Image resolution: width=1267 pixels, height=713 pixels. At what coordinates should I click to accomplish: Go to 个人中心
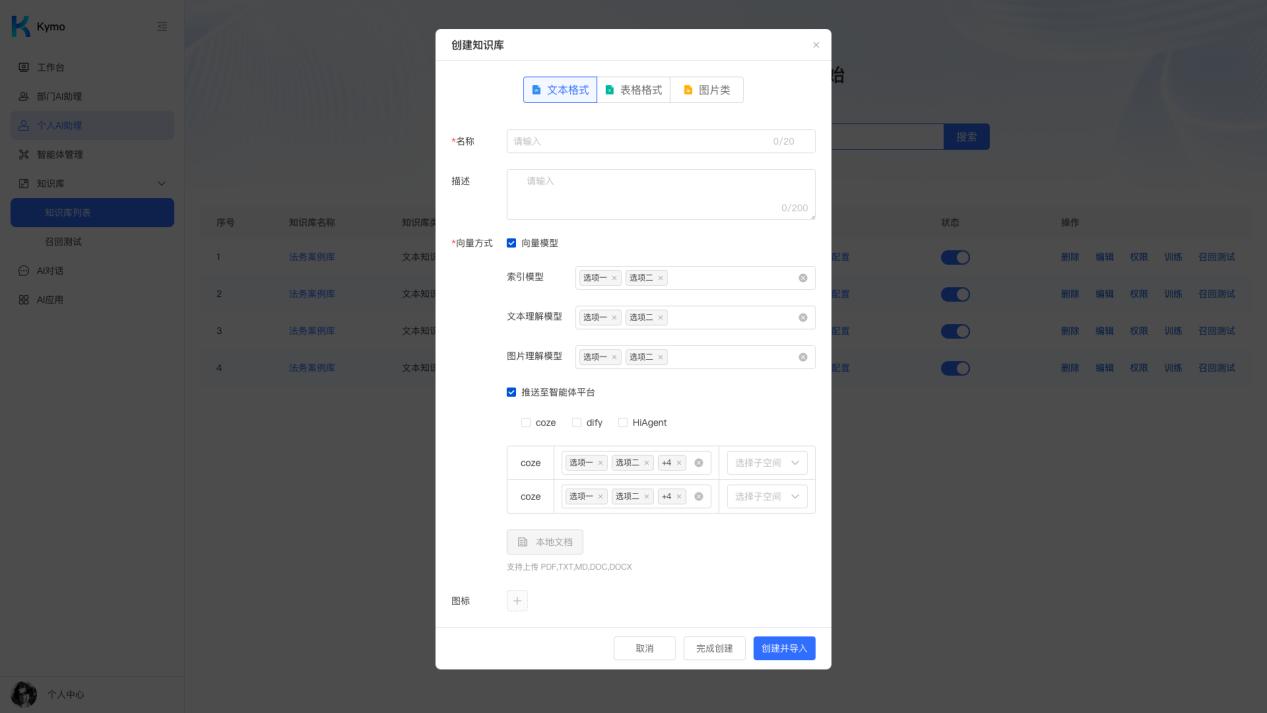point(66,694)
